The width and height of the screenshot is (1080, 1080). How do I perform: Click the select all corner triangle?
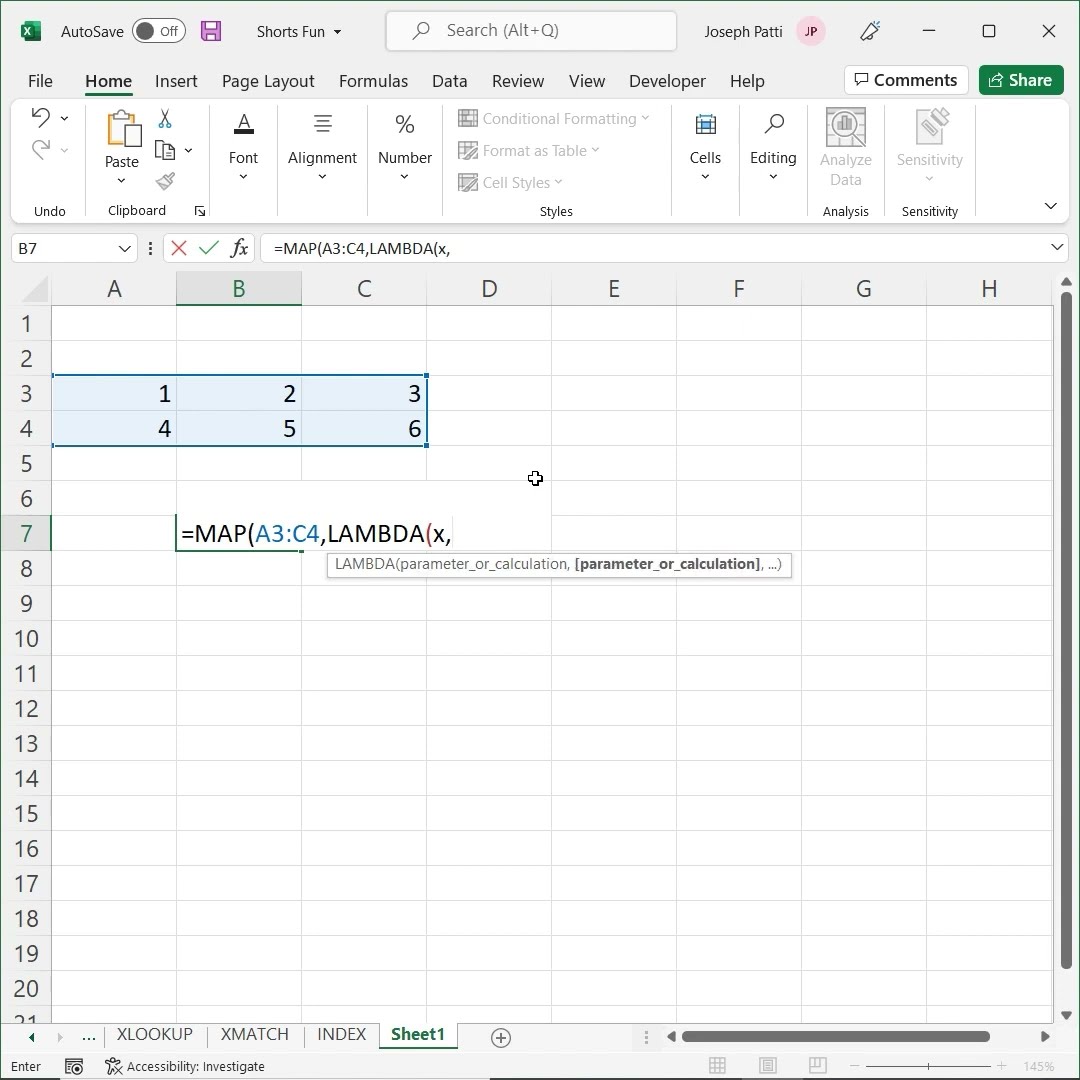pyautogui.click(x=35, y=289)
